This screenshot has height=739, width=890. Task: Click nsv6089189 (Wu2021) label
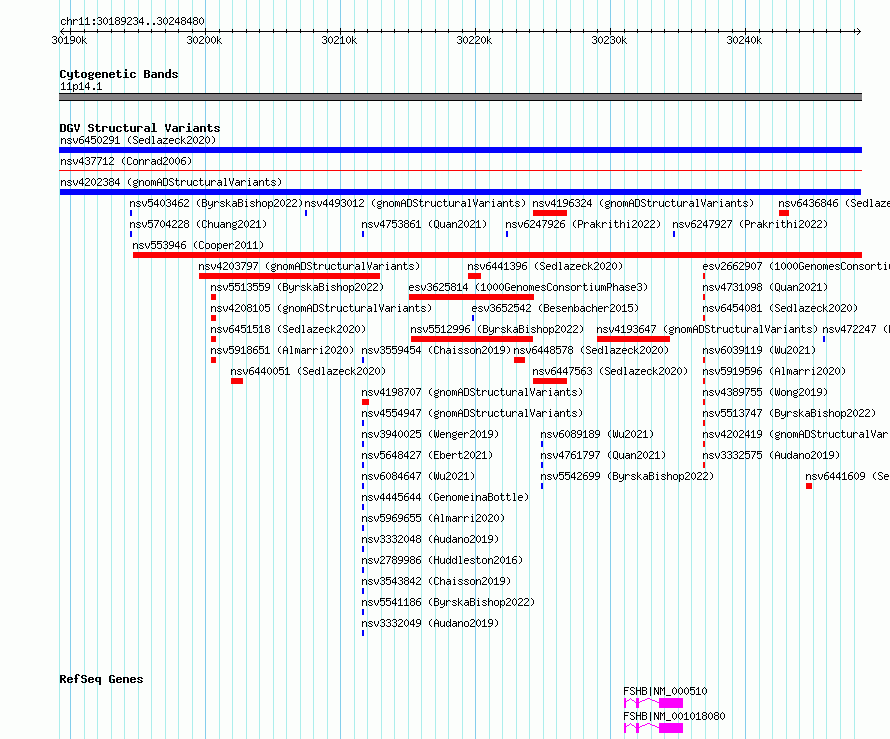(597, 434)
